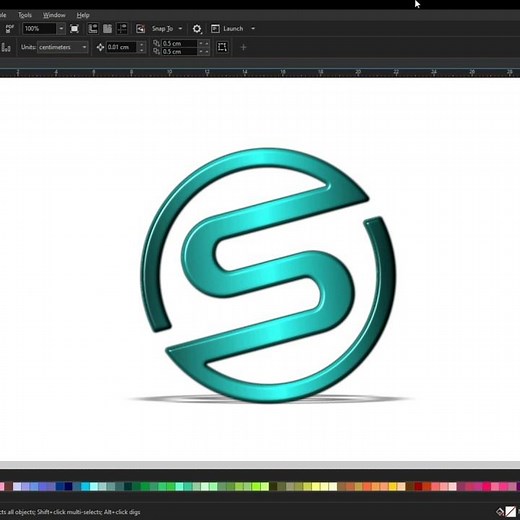Click the lower duplicate distance icon
Screen dimensions: 520x520
click(156, 51)
